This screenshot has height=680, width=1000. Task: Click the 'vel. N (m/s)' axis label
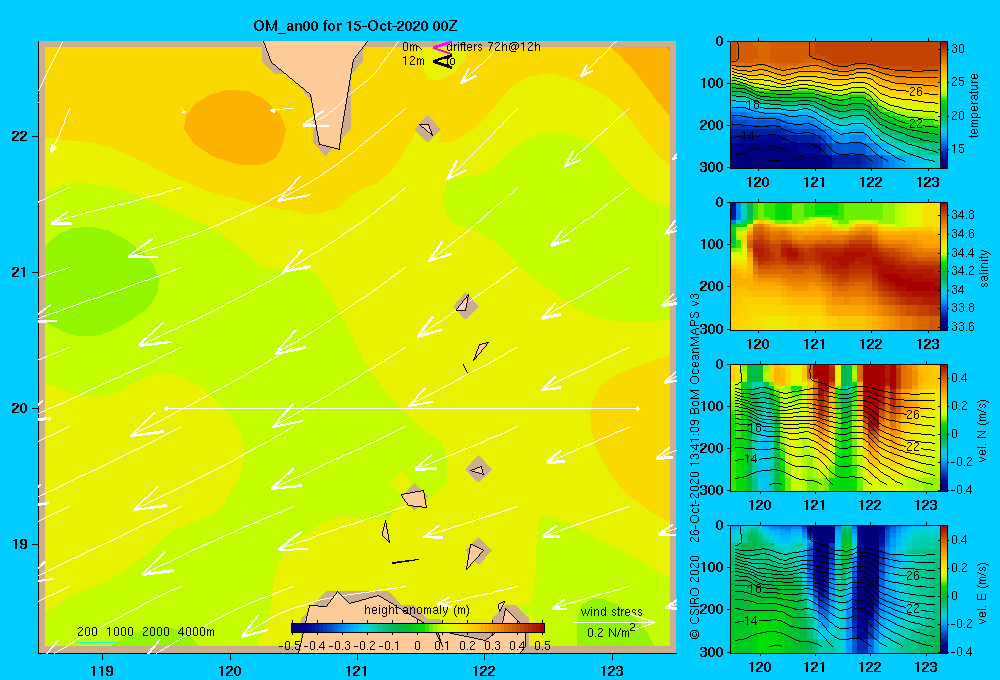pos(983,431)
